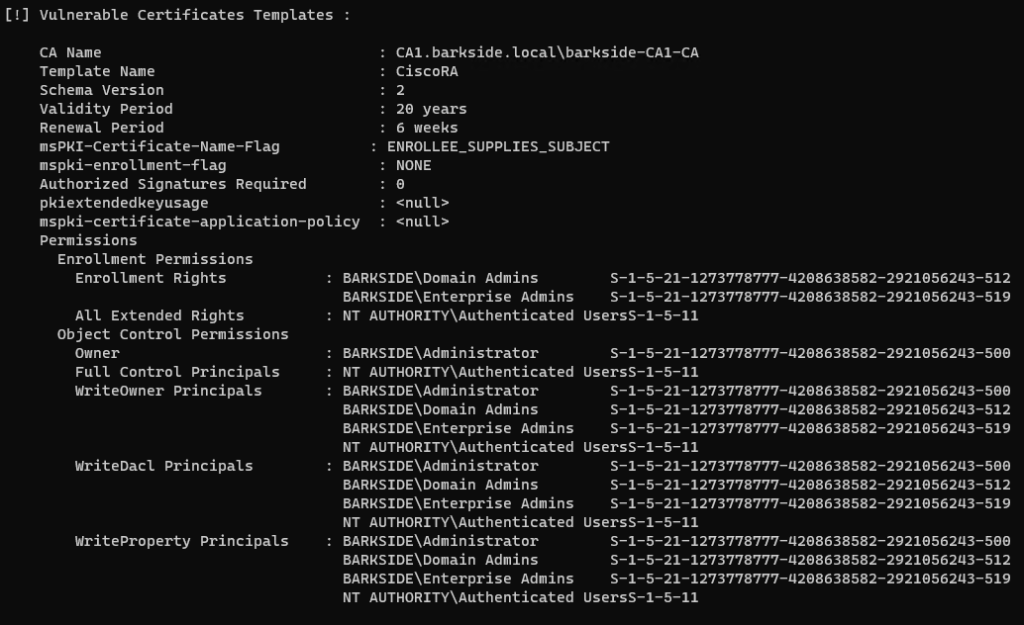The image size is (1024, 625).
Task: Click the Authorized Signatures Required label
Action: (x=172, y=184)
